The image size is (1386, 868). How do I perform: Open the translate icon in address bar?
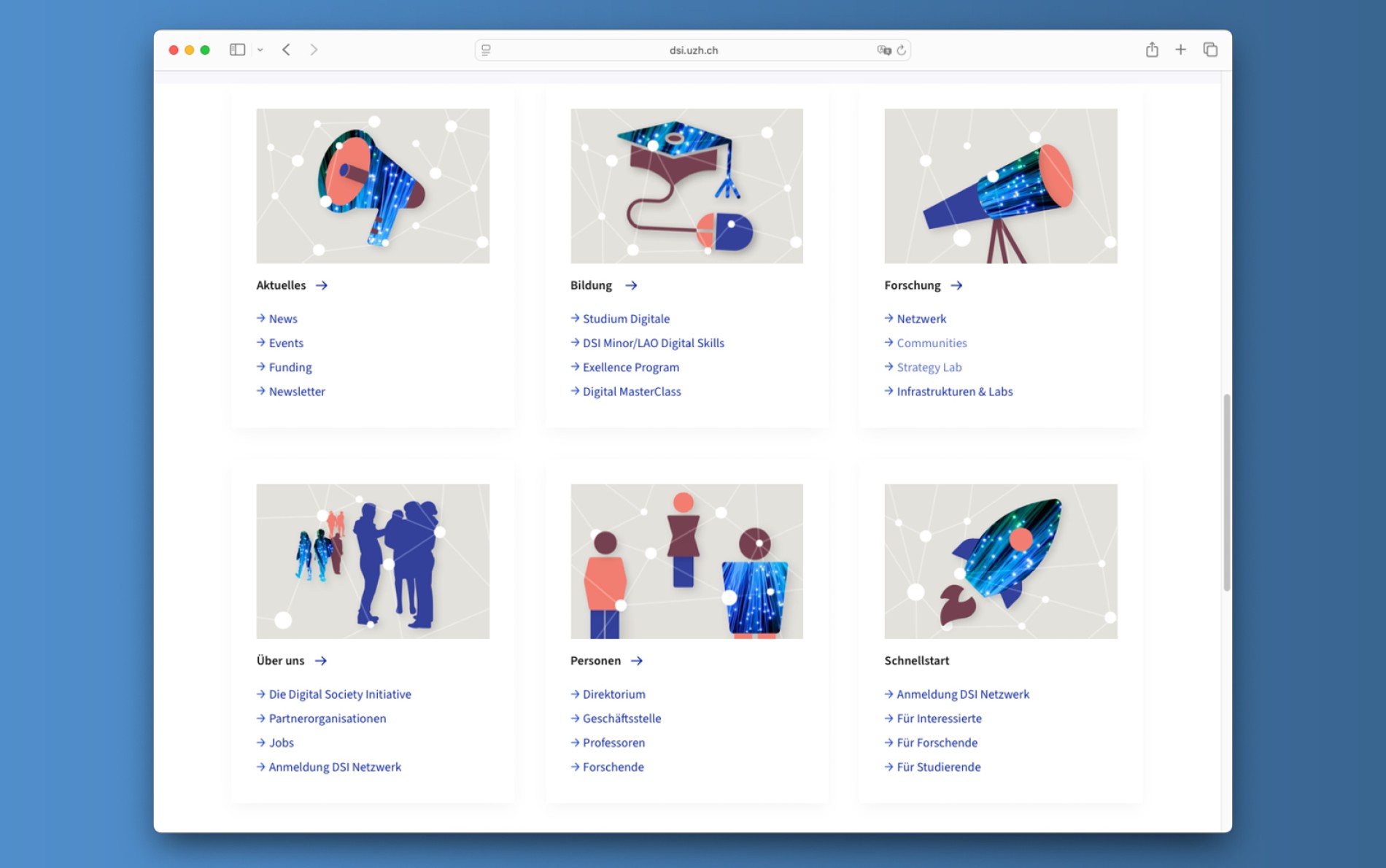(883, 50)
